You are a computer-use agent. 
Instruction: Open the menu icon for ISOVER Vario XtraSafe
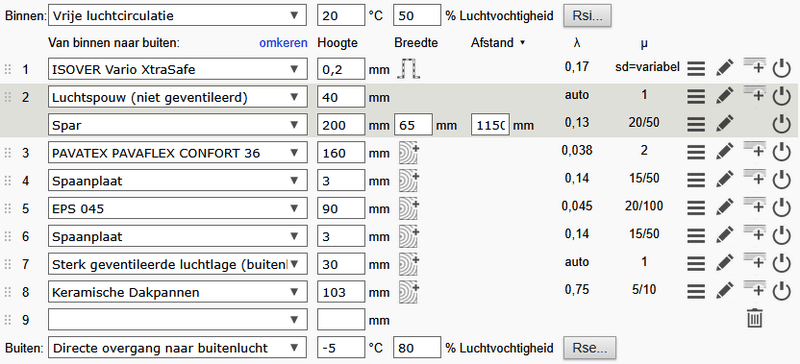click(696, 68)
